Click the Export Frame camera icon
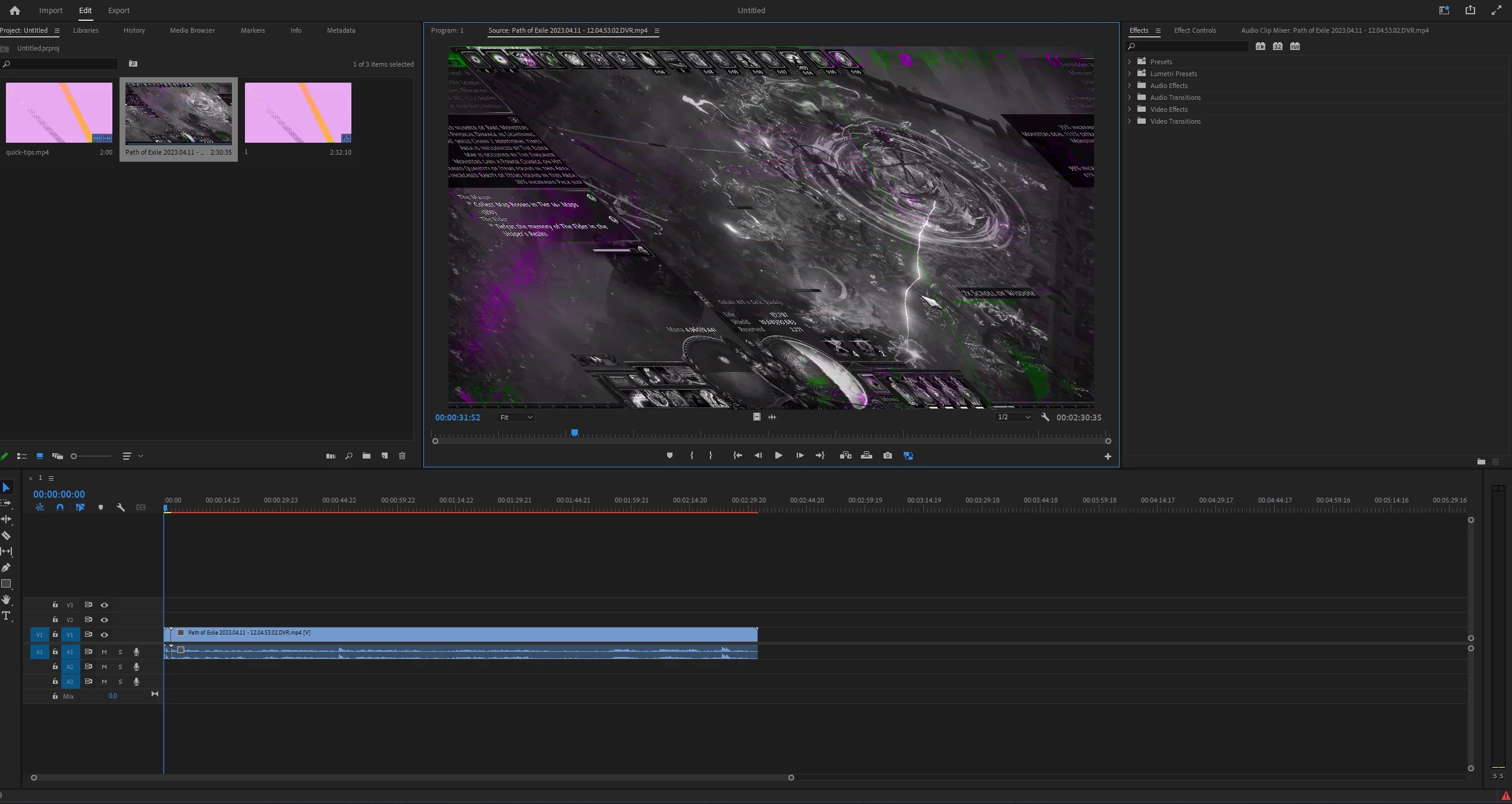Screen dimensions: 1512x804 point(887,456)
